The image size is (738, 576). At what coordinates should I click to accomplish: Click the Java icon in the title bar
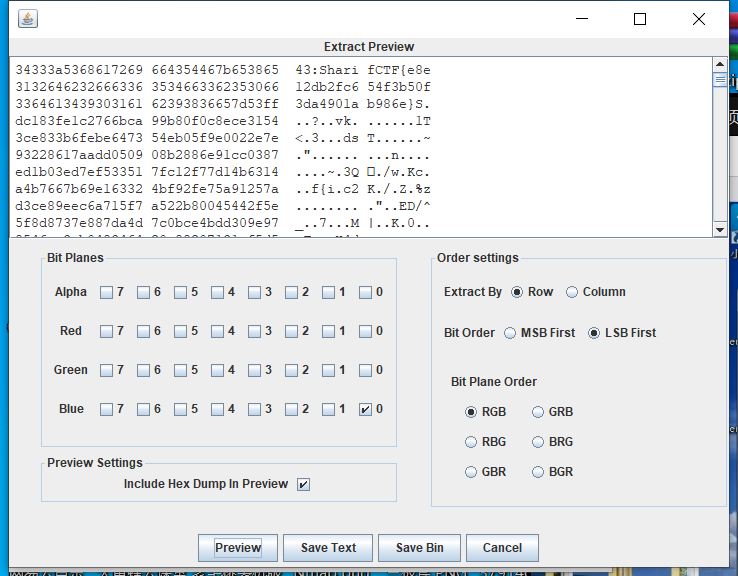28,19
